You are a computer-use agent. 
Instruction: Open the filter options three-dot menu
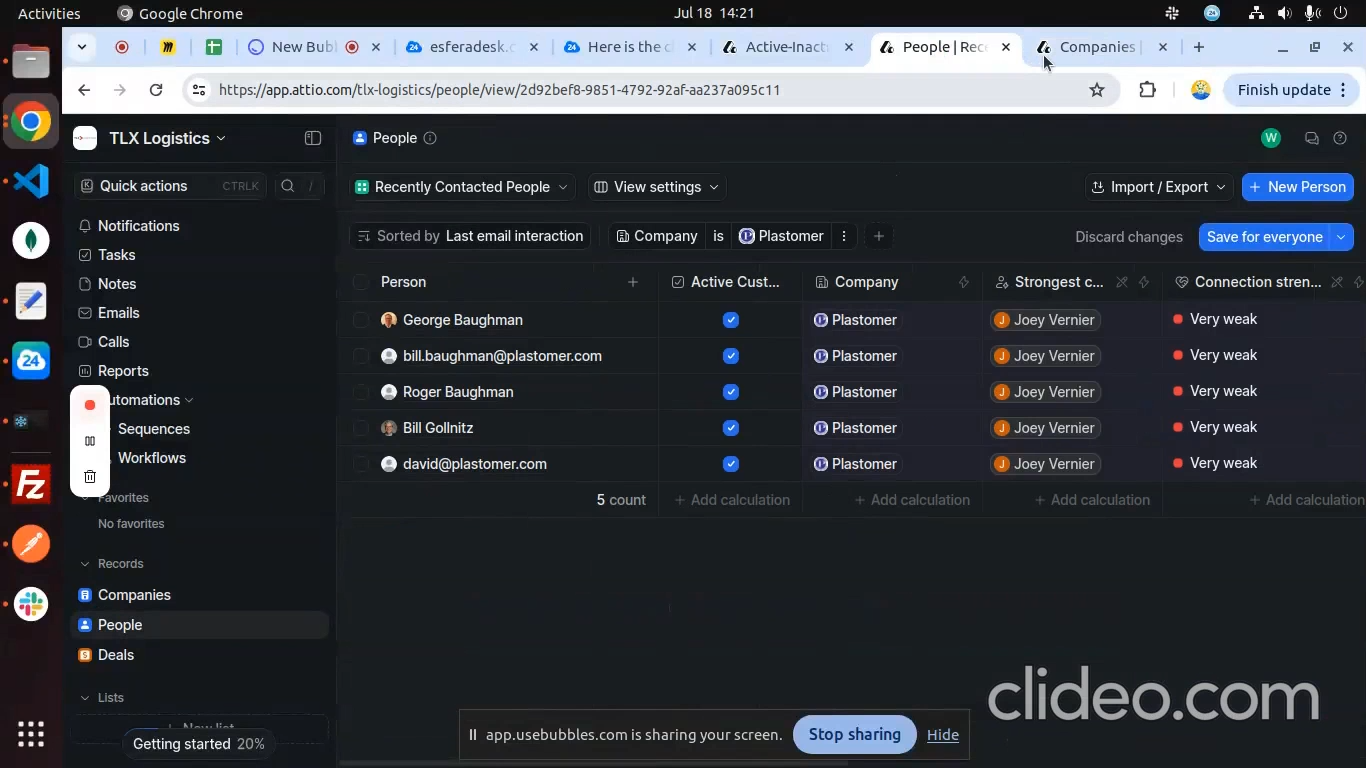click(844, 236)
